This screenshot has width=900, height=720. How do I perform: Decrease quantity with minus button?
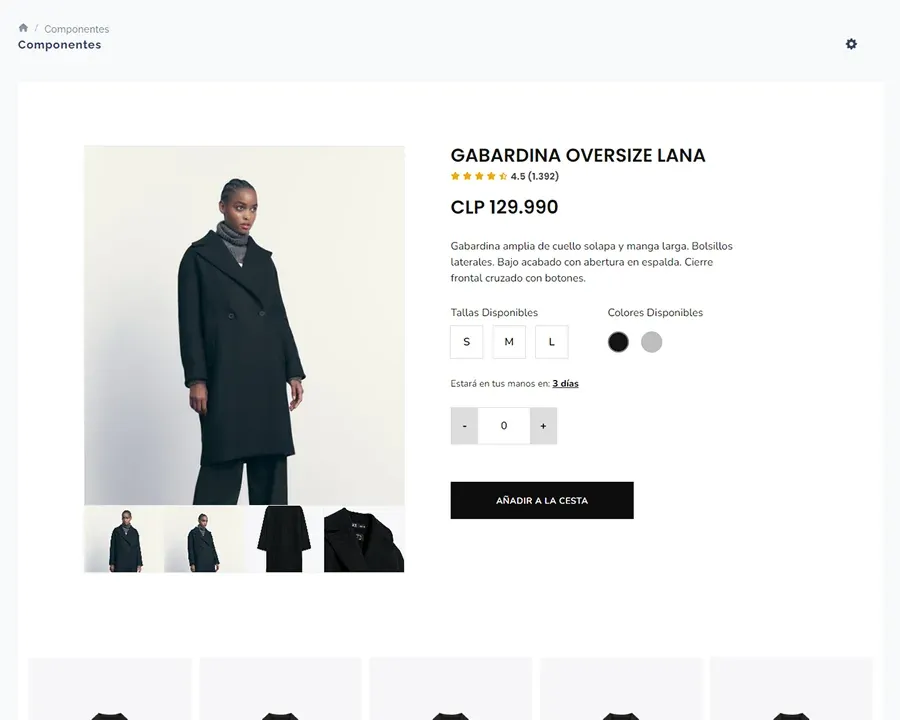pos(464,425)
